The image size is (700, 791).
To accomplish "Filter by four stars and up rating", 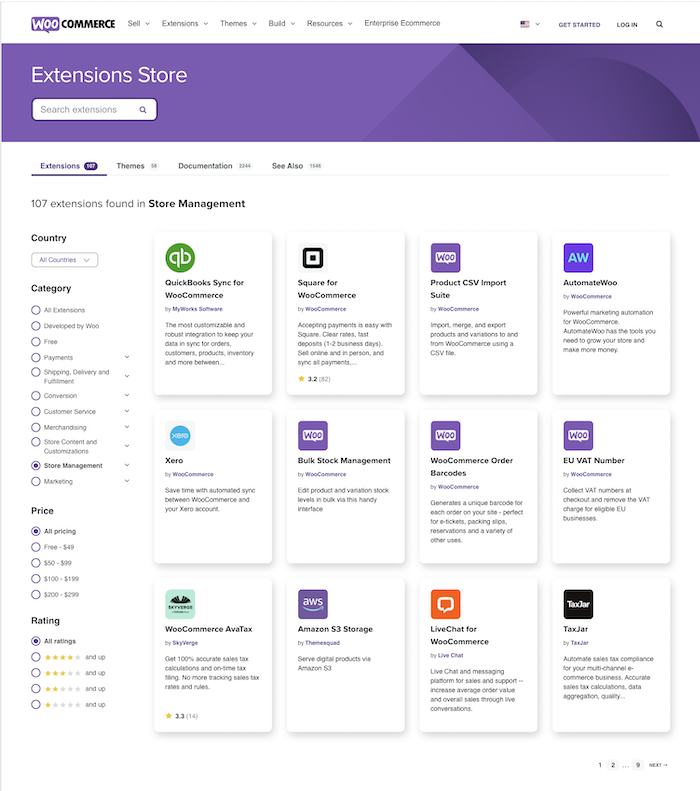I will click(36, 657).
